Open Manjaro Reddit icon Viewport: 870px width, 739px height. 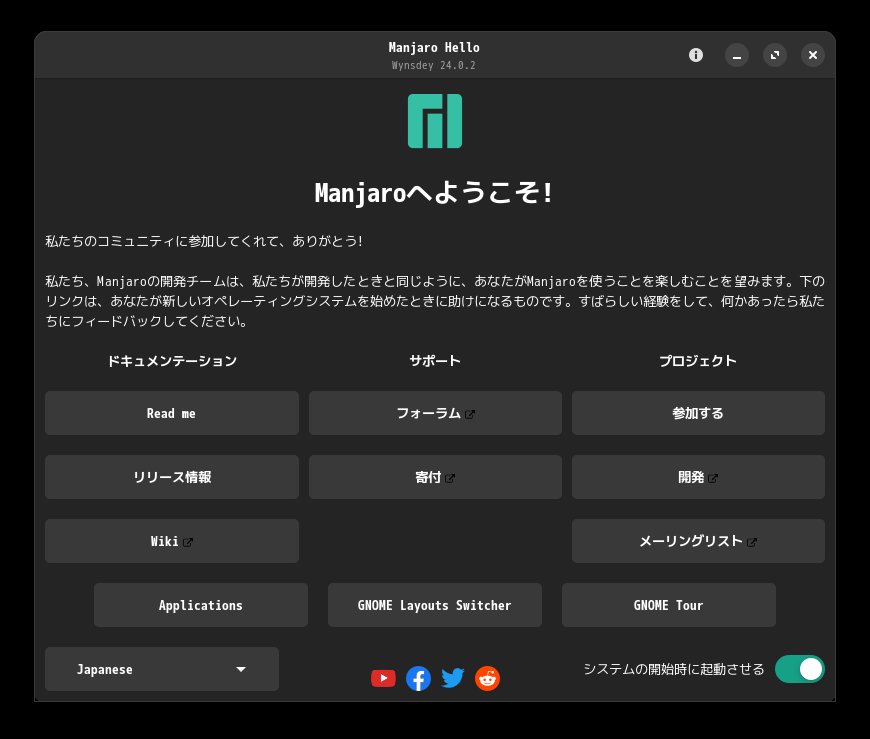click(x=488, y=678)
